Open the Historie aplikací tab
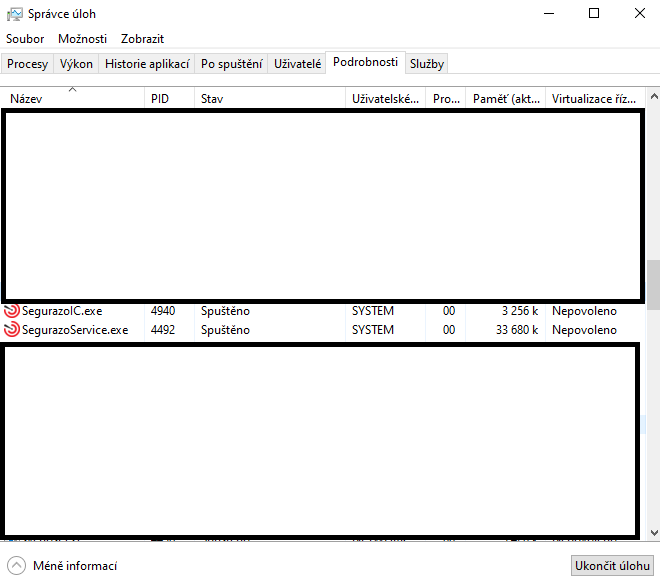This screenshot has width=660, height=588. 147,64
